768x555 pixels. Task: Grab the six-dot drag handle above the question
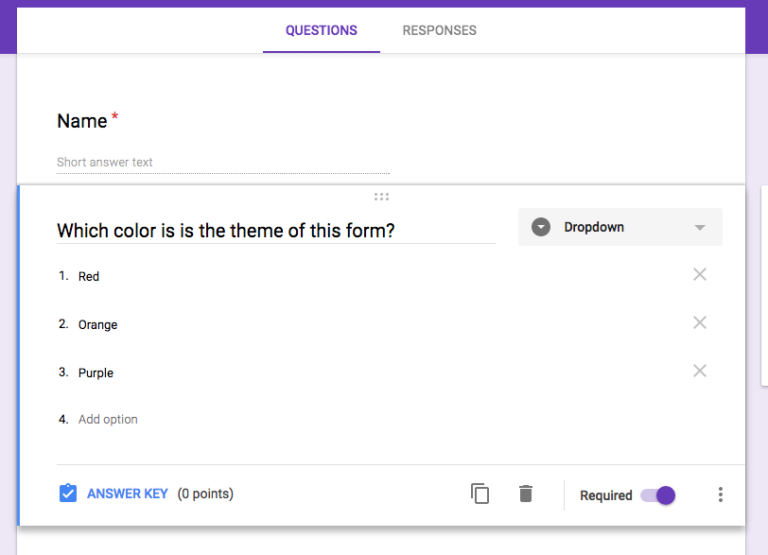tap(382, 197)
